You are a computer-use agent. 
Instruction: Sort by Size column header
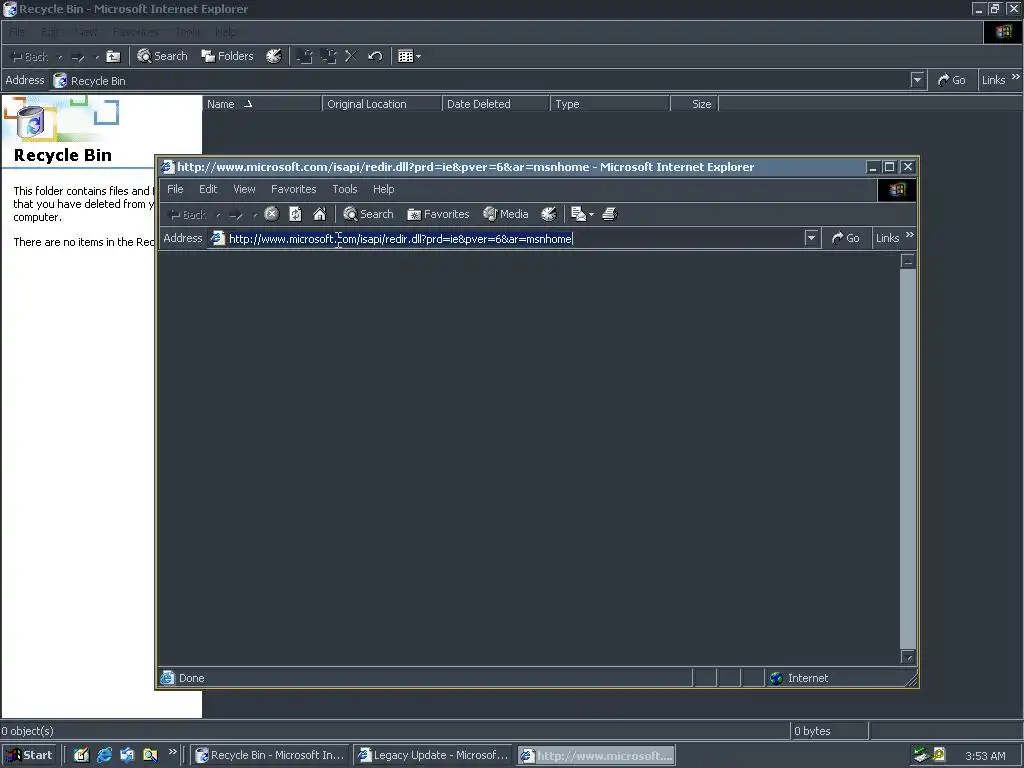tap(694, 104)
